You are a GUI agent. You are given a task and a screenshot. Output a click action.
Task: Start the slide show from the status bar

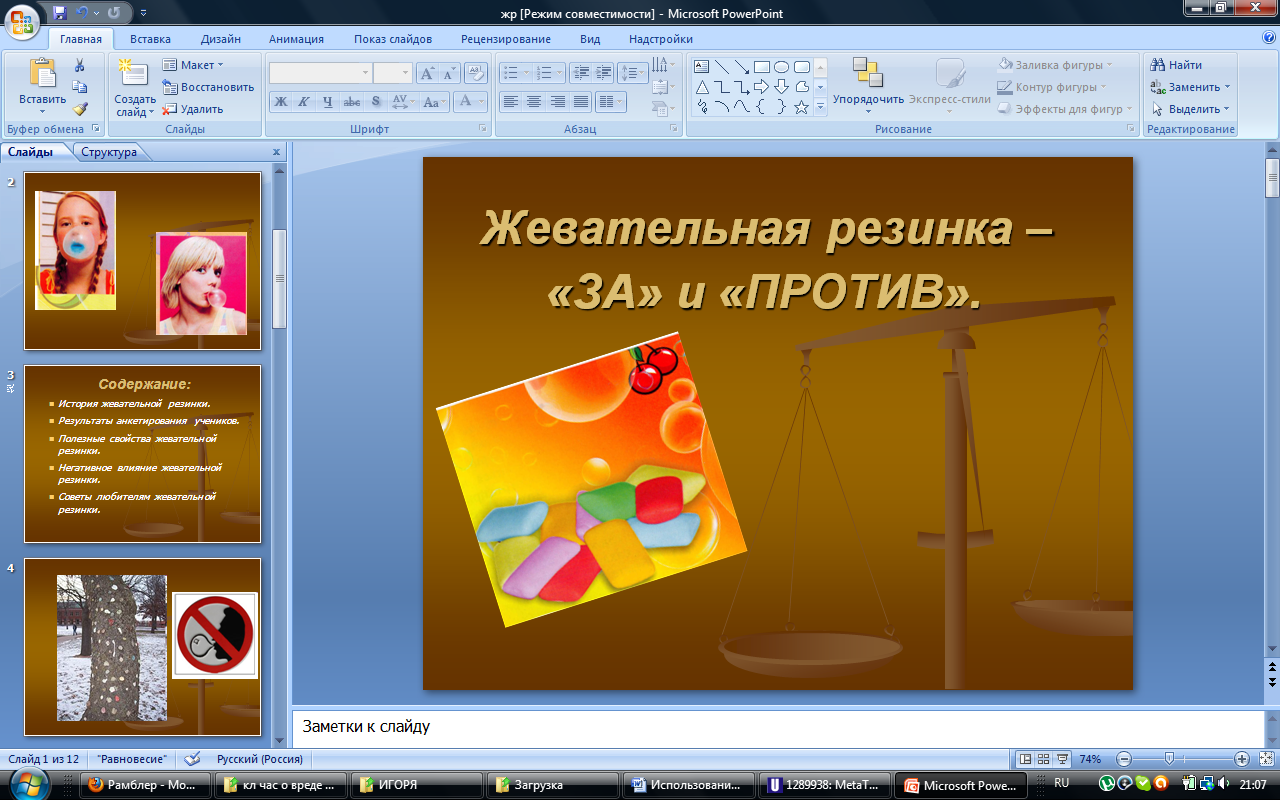(1062, 759)
